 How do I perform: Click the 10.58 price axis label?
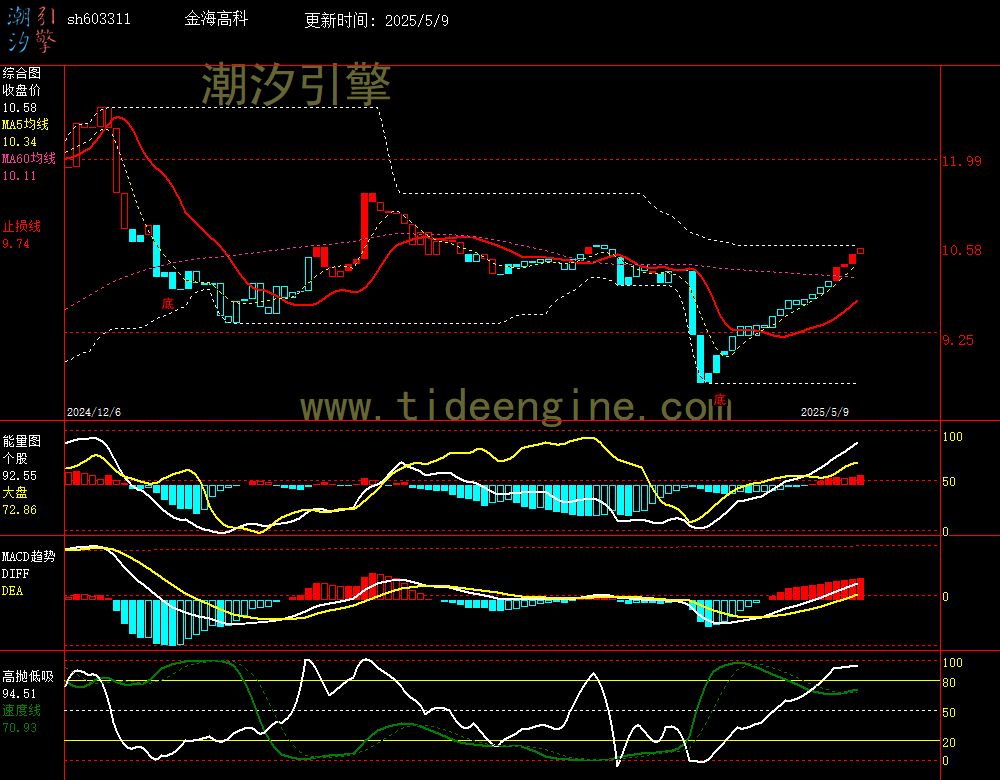(962, 250)
